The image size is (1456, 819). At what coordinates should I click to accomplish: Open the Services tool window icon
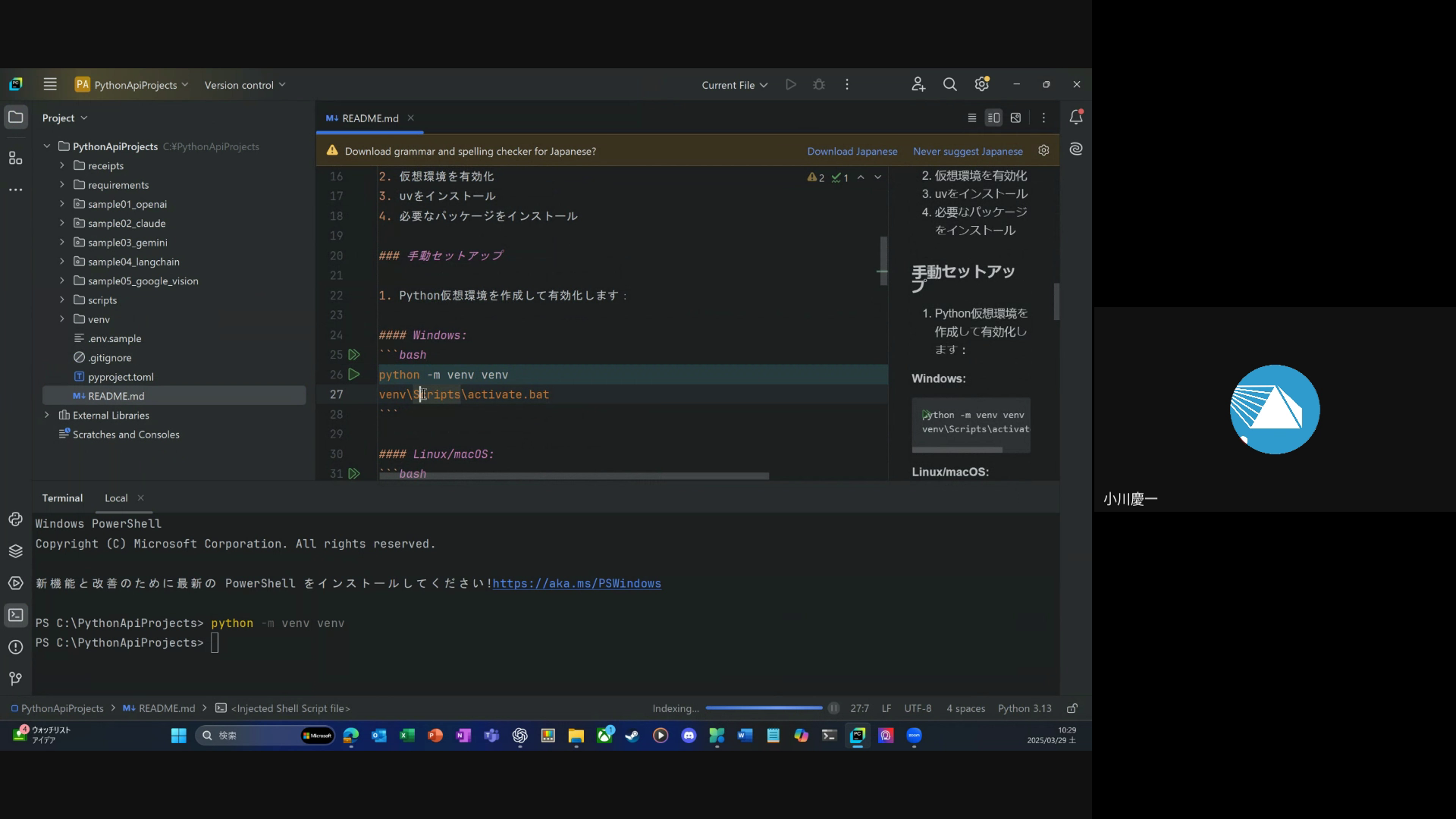pyautogui.click(x=15, y=583)
